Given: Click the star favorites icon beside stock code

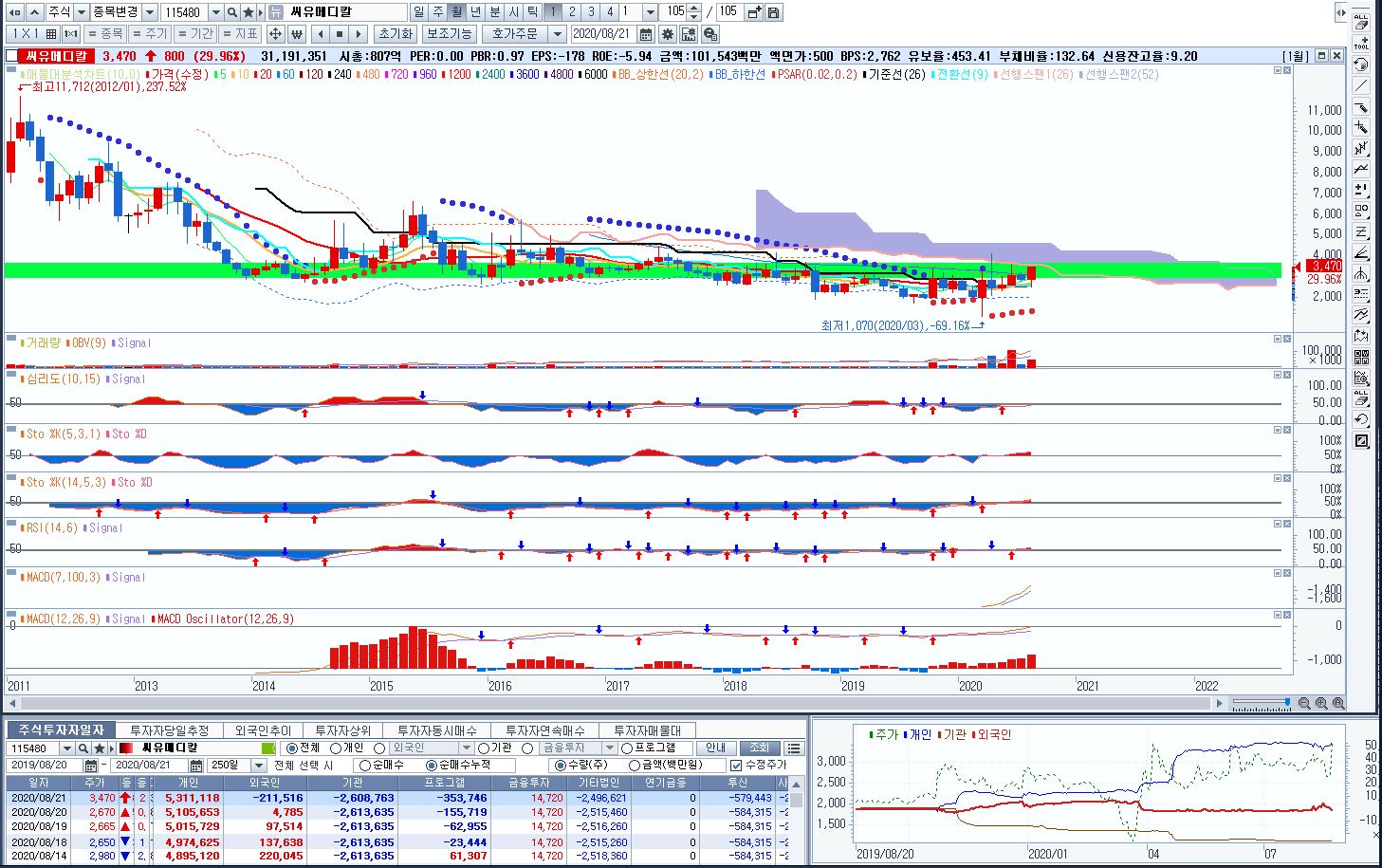Looking at the screenshot, I should [249, 12].
